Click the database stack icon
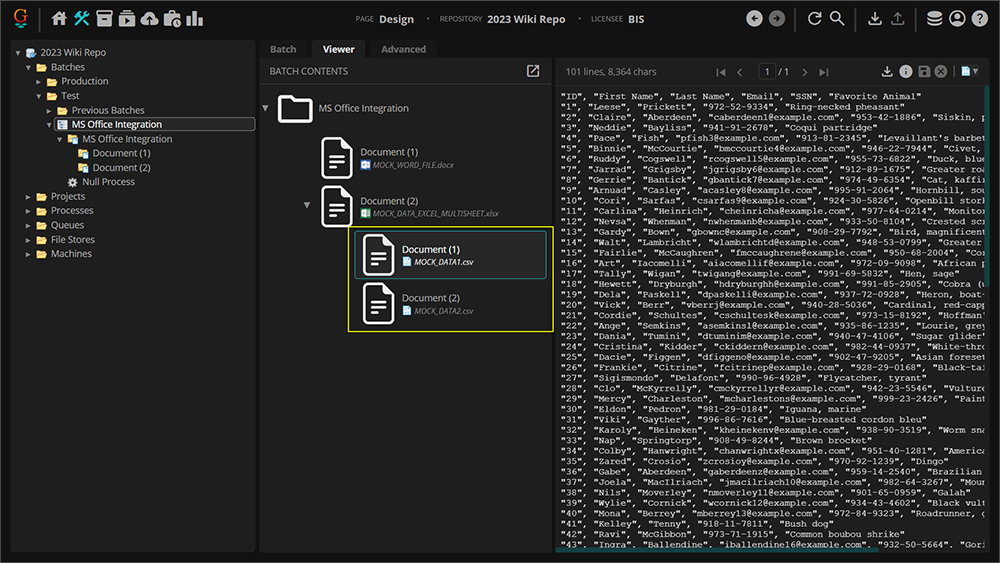 (x=934, y=19)
